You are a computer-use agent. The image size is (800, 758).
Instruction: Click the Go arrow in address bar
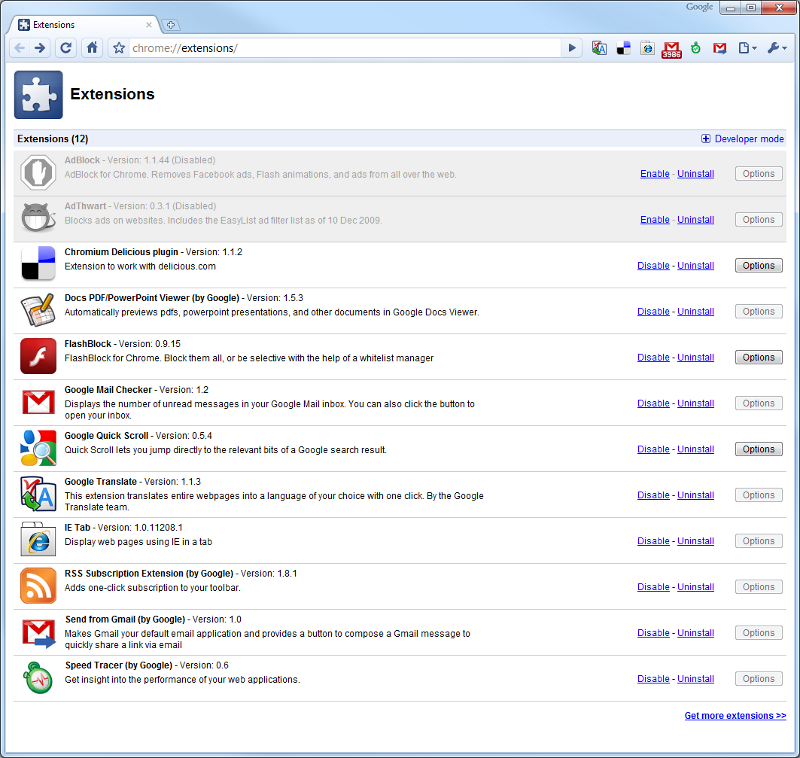click(572, 48)
